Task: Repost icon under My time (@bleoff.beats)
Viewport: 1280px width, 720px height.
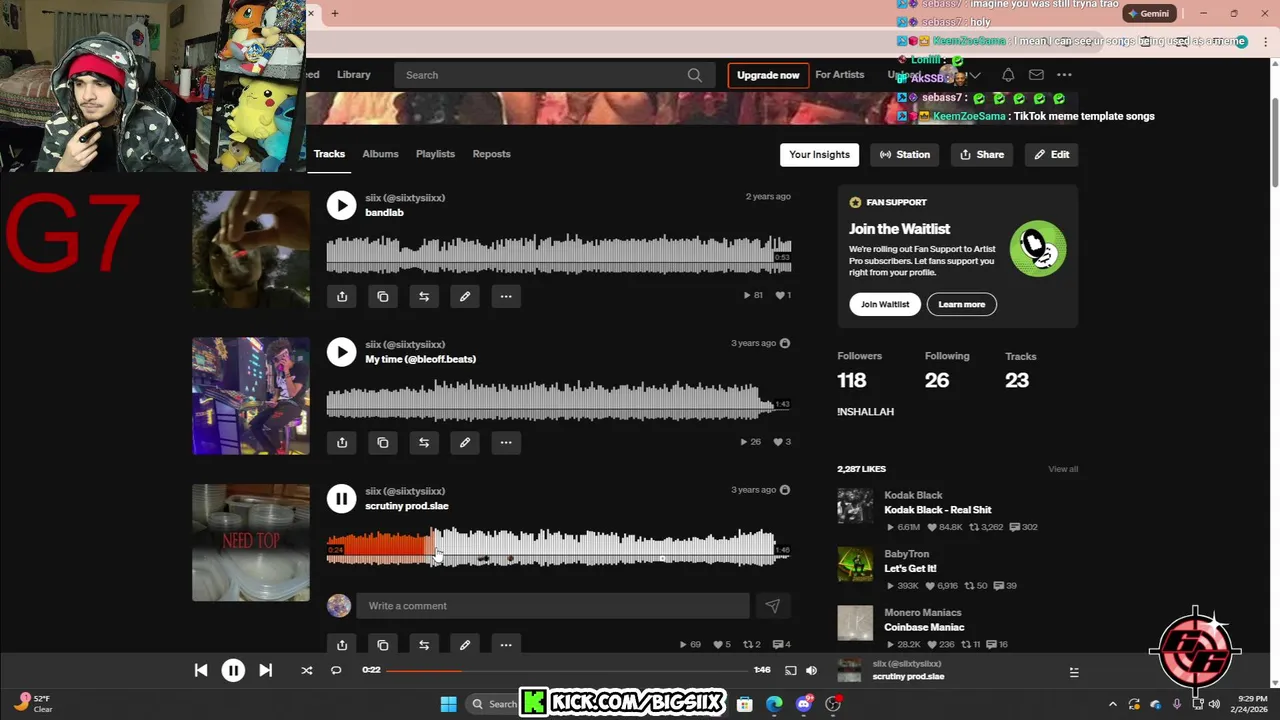Action: (424, 442)
